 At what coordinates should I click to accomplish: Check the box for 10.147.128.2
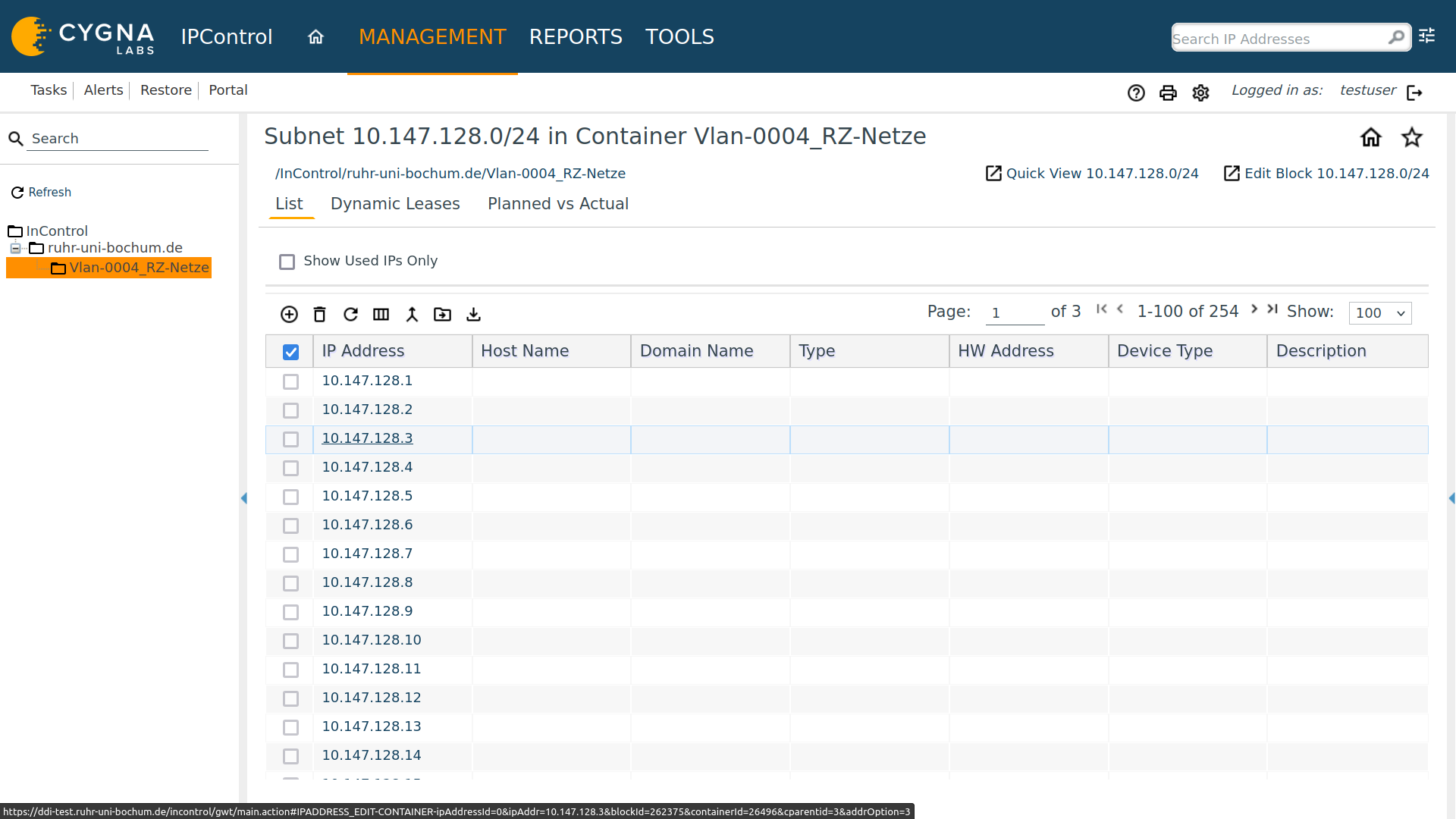pyautogui.click(x=290, y=410)
